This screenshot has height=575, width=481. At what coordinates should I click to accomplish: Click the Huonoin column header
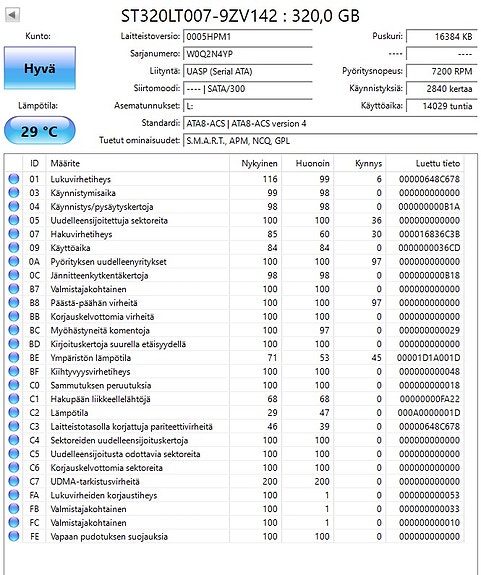coord(308,163)
